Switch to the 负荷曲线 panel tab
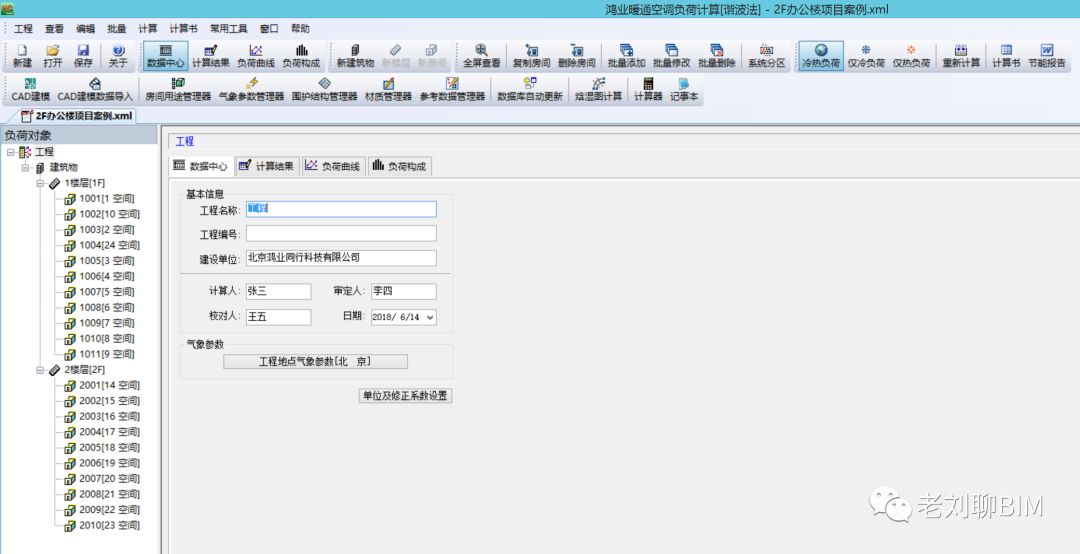 pos(333,166)
